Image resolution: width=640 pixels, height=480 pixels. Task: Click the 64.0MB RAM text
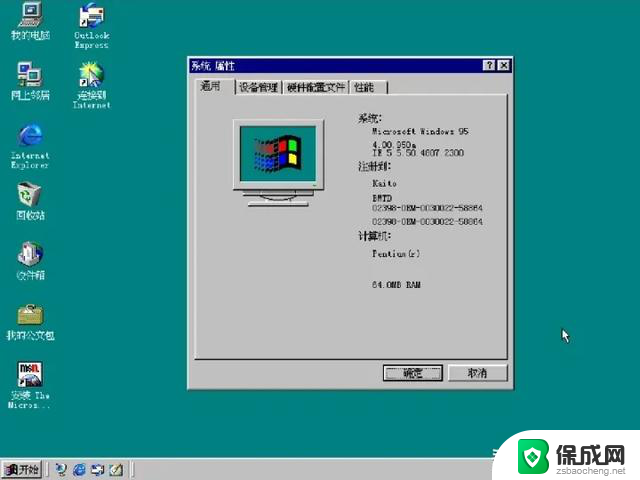pos(396,285)
